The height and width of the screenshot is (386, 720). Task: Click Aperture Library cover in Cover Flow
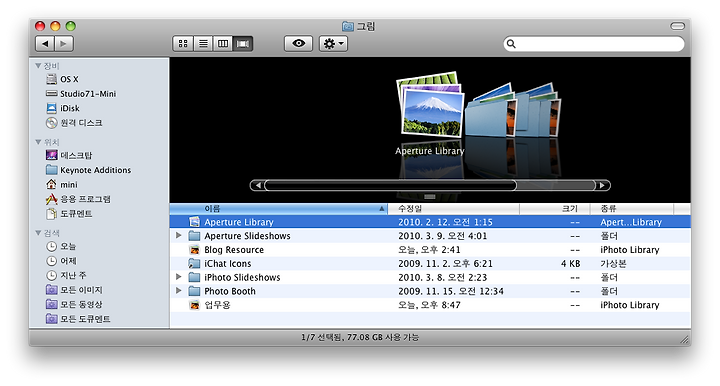430,105
